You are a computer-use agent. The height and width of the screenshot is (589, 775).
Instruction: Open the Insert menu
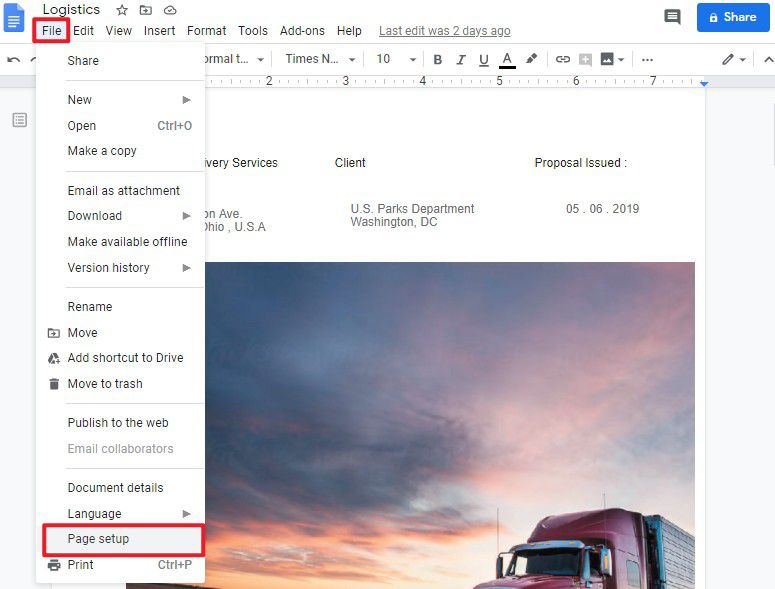pyautogui.click(x=159, y=31)
